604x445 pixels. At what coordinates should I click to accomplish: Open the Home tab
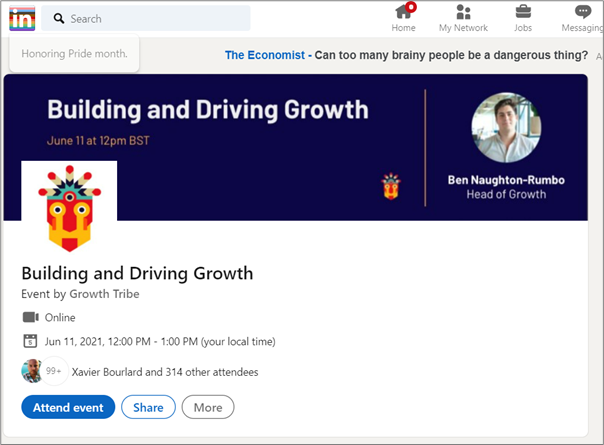point(403,18)
